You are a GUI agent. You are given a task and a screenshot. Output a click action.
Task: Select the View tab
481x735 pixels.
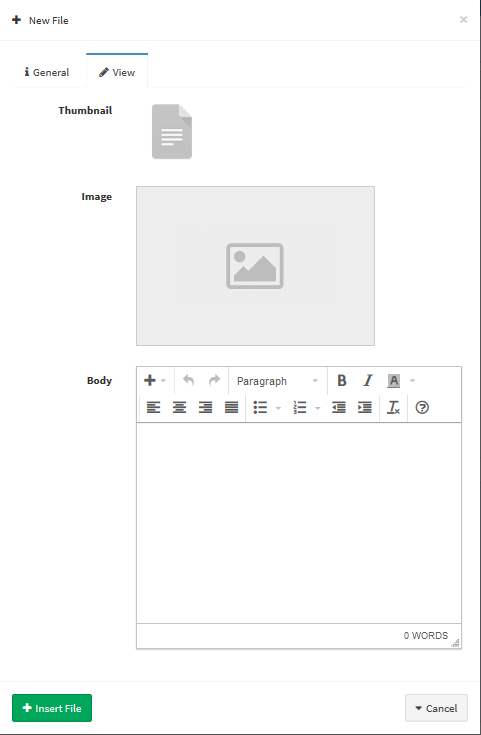[x=117, y=72]
